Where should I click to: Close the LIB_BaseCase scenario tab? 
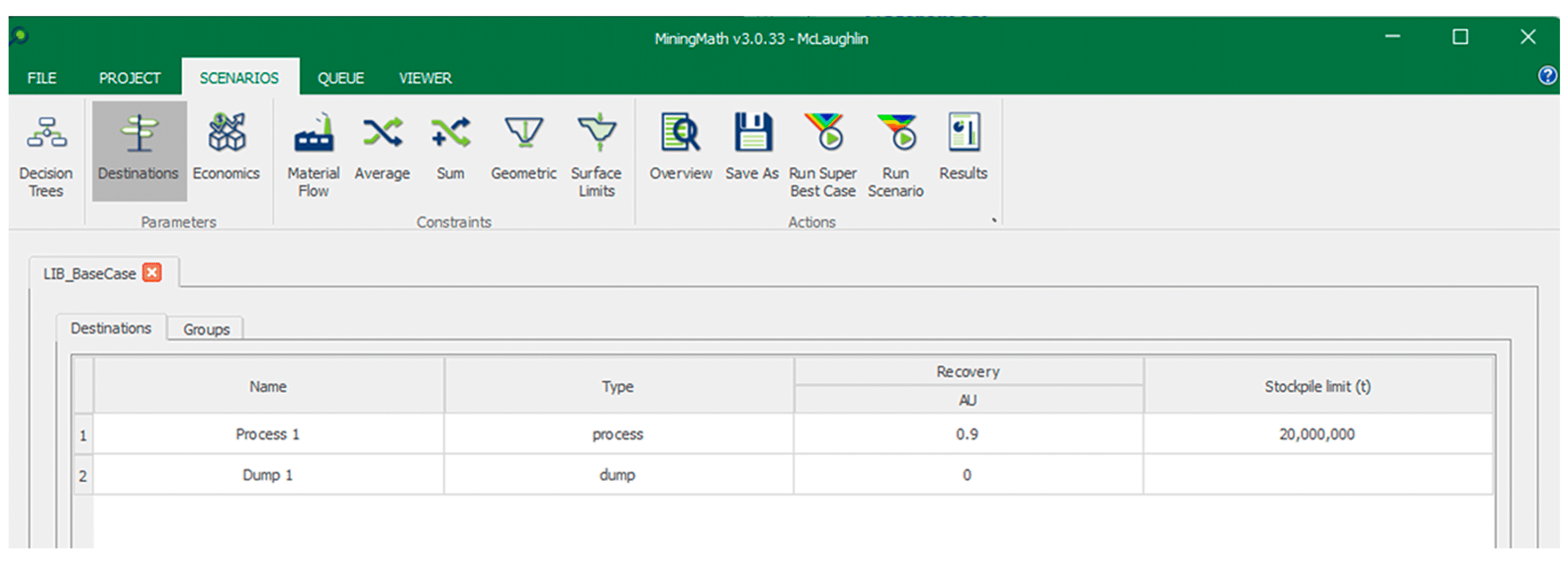(x=152, y=273)
